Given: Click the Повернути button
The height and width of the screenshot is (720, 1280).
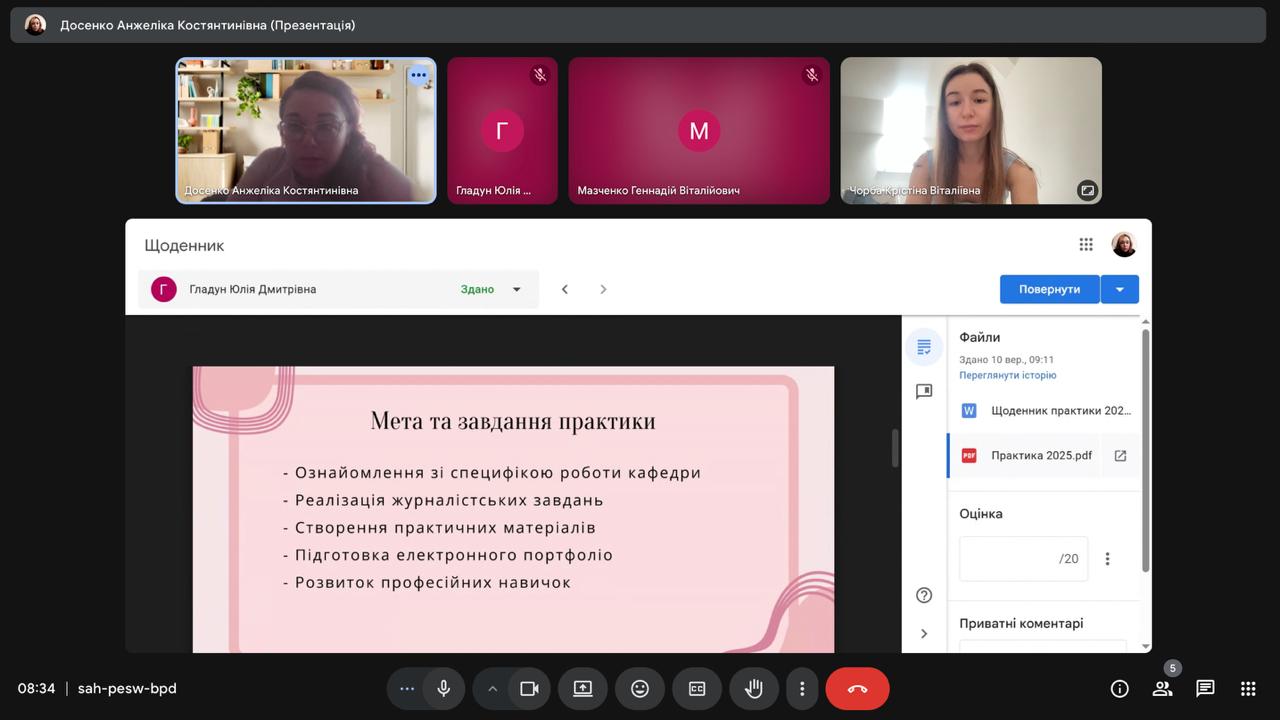Looking at the screenshot, I should click(x=1049, y=290).
